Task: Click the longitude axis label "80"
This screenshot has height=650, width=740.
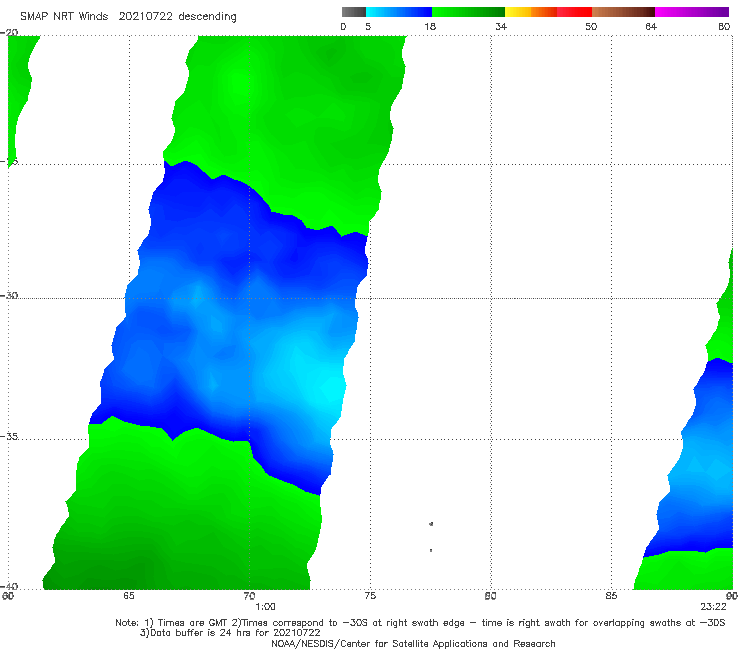Action: 490,596
